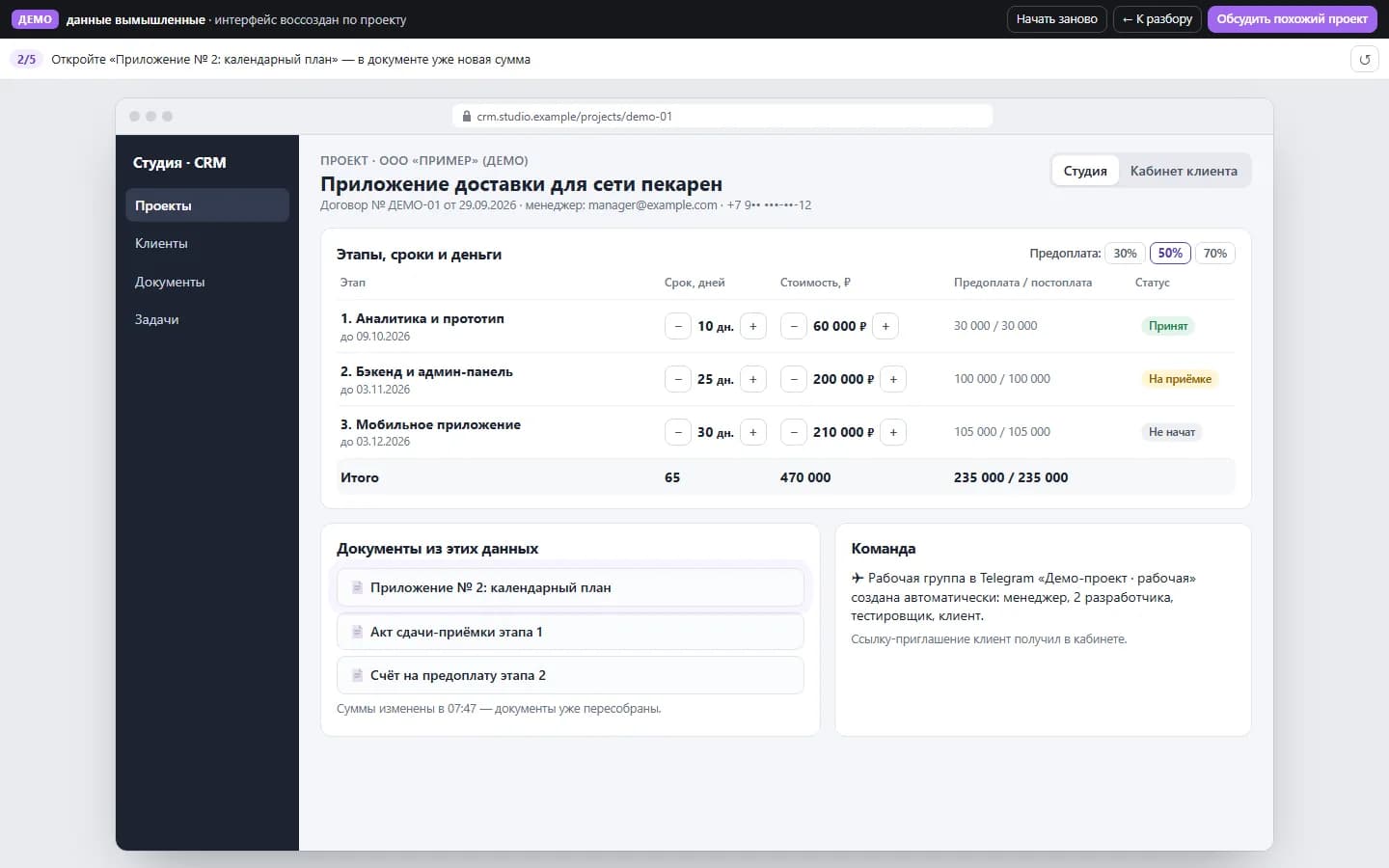
Task: Open Документы in the sidebar
Action: tap(207, 282)
